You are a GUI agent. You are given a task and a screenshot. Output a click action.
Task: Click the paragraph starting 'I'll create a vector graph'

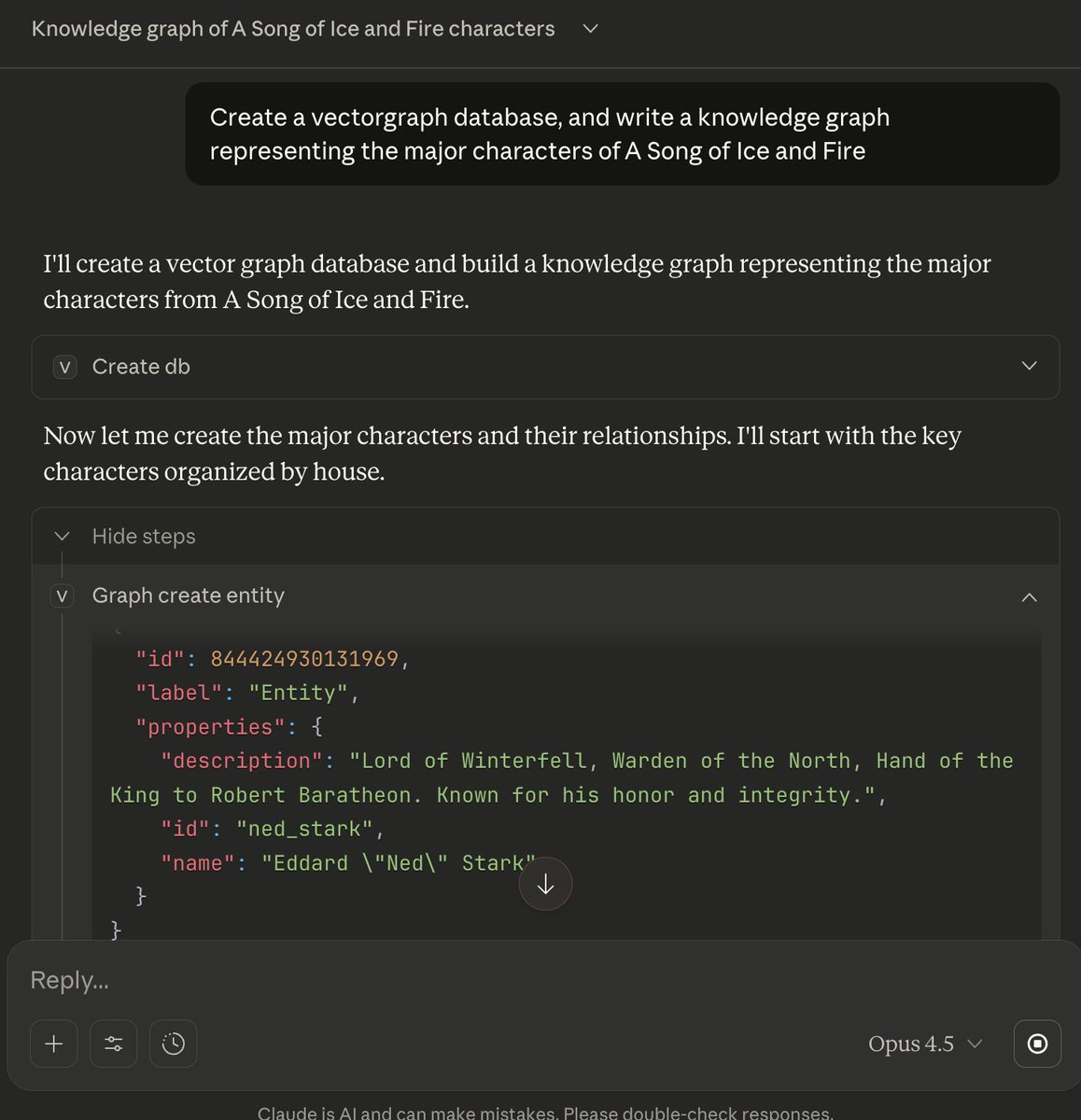pyautogui.click(x=517, y=281)
